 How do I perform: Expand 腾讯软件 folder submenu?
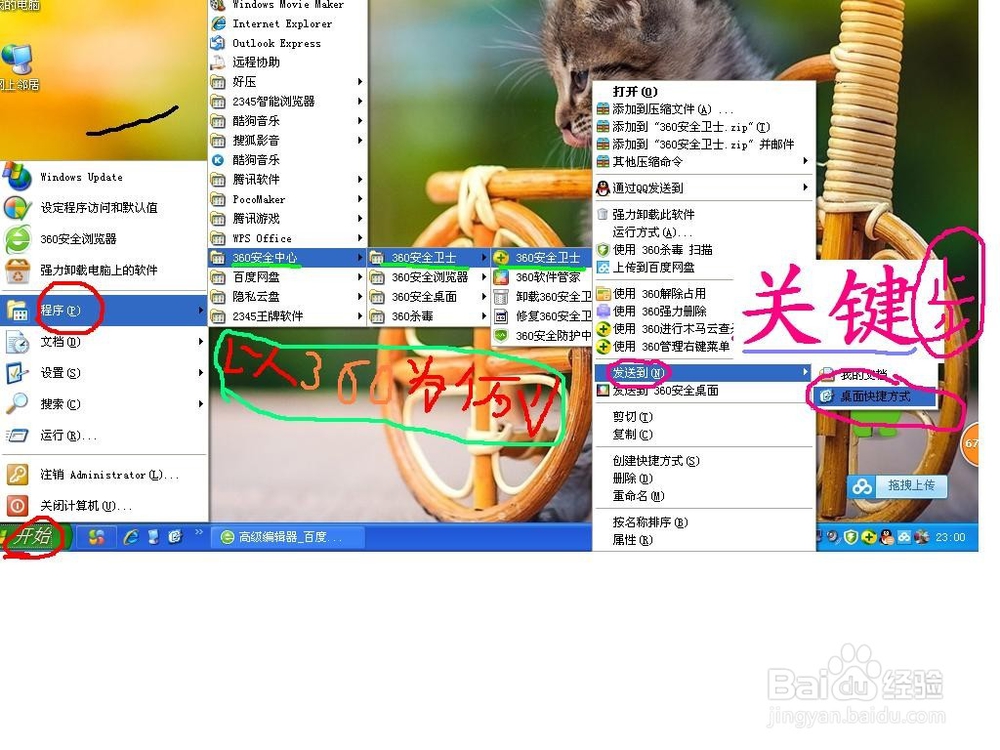pyautogui.click(x=288, y=180)
